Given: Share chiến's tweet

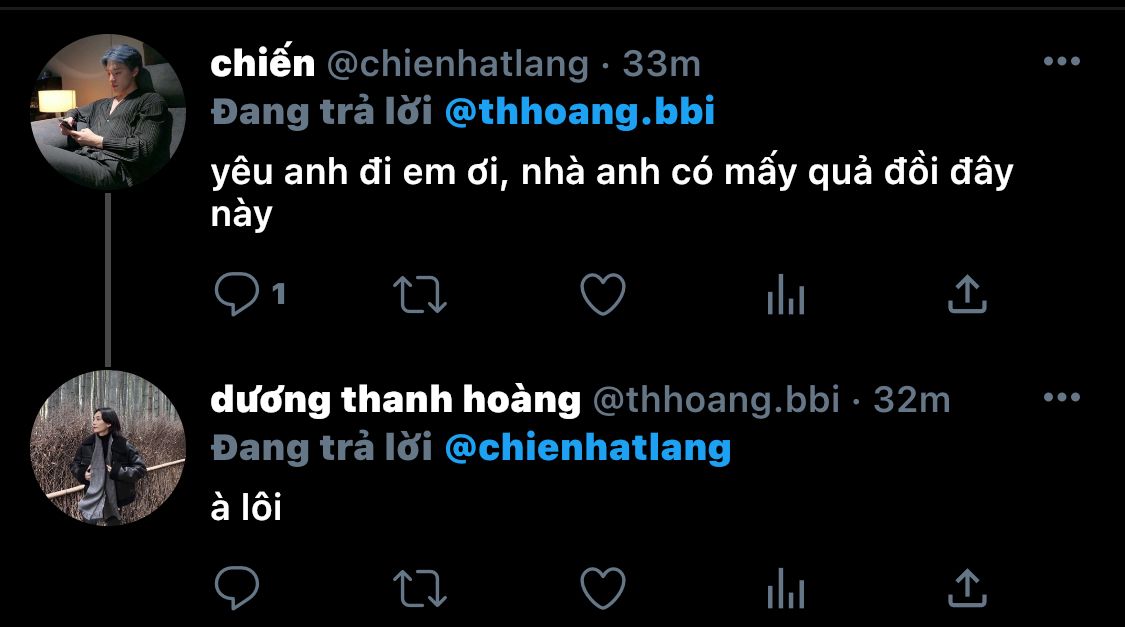Looking at the screenshot, I should [967, 294].
